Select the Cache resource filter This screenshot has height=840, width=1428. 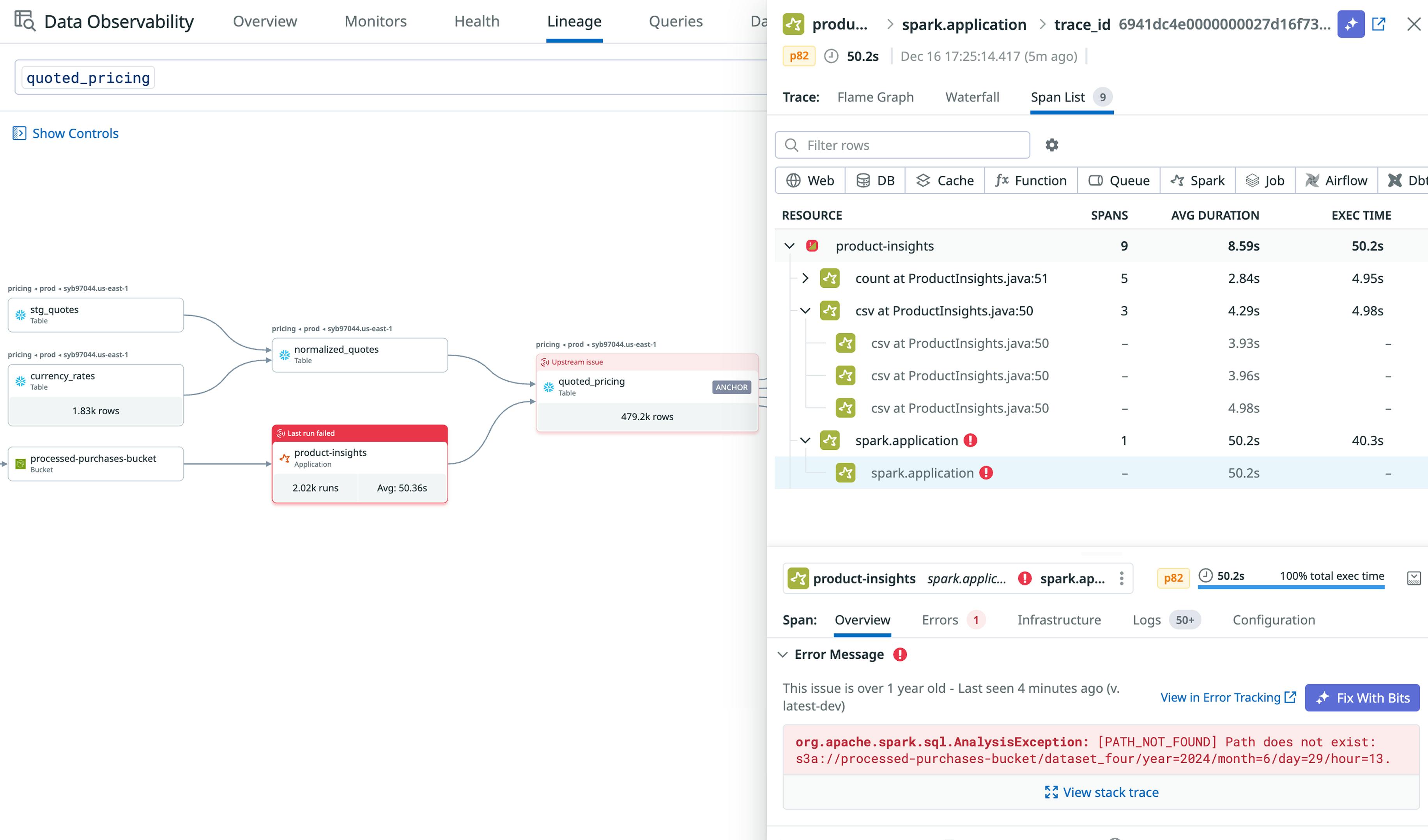pyautogui.click(x=945, y=180)
